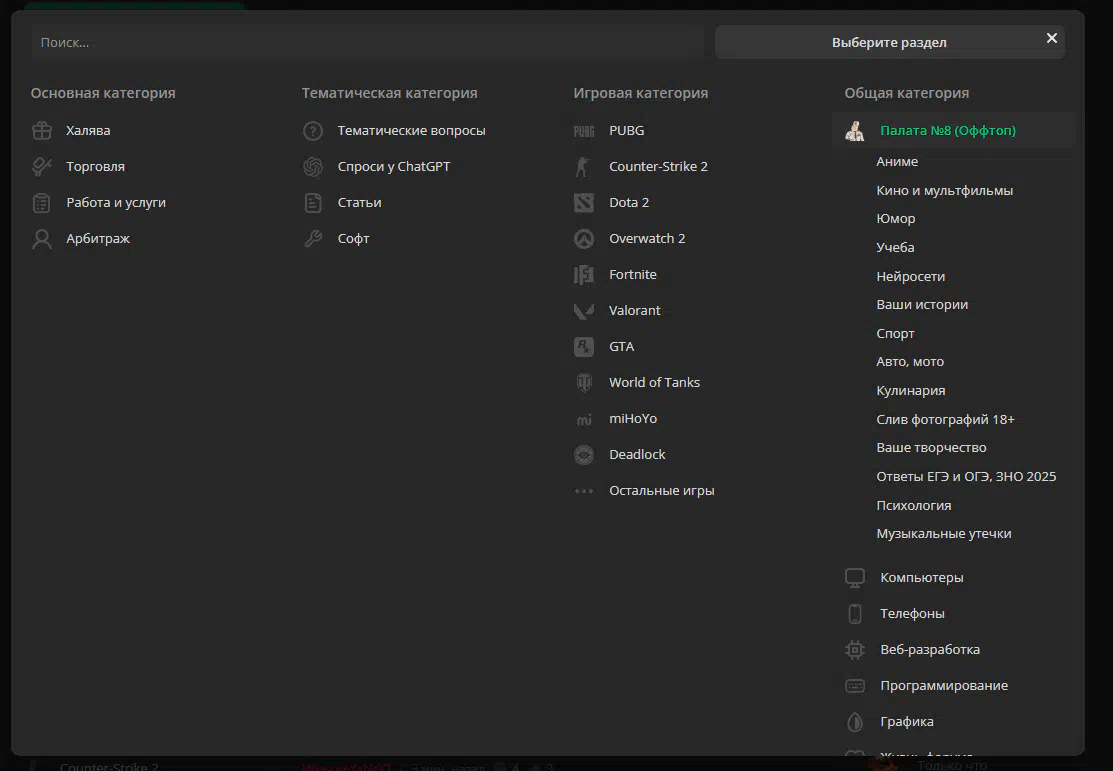The image size is (1113, 771).
Task: Open the Спорт subsection
Action: 896,334
